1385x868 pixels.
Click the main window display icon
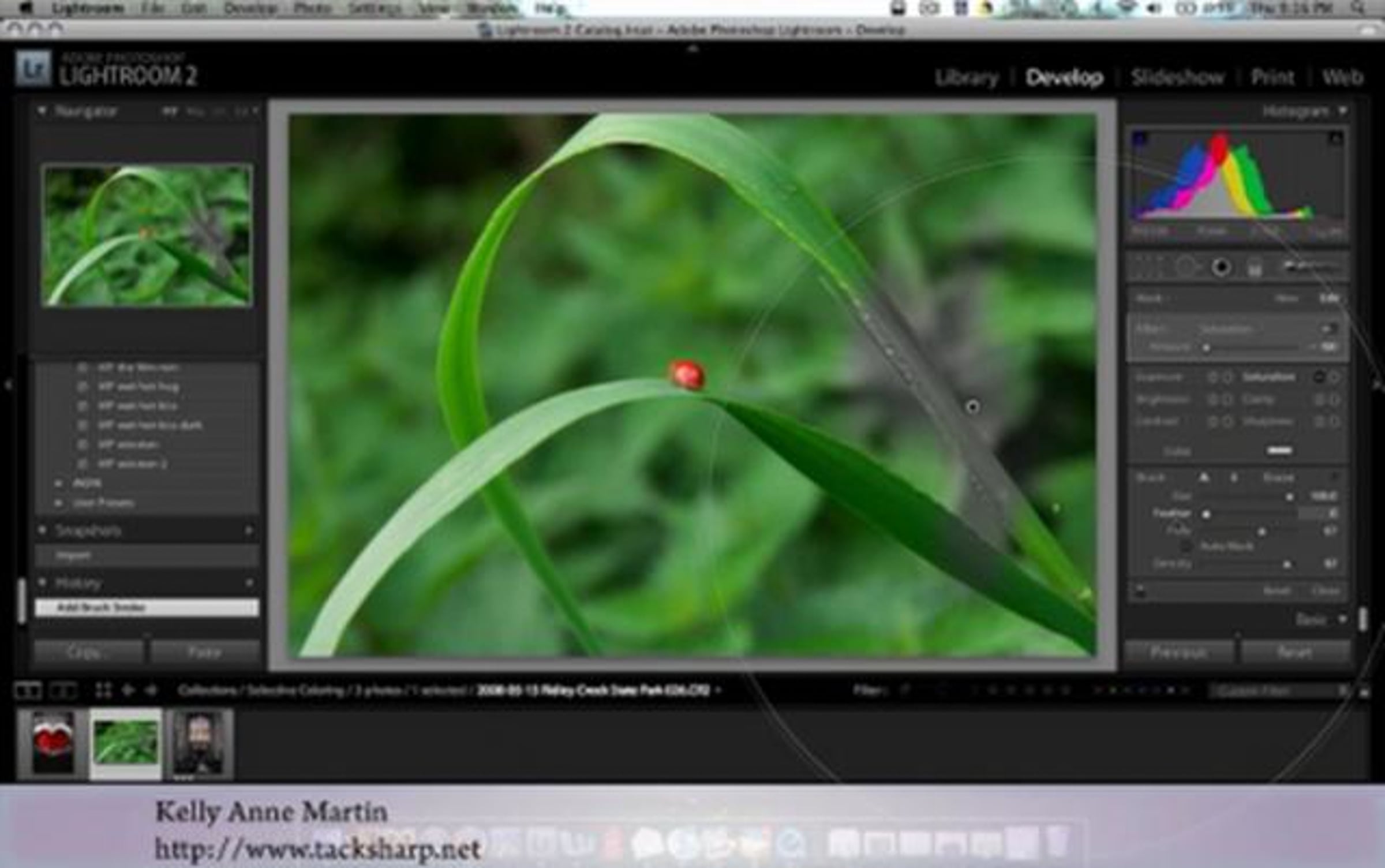(27, 690)
